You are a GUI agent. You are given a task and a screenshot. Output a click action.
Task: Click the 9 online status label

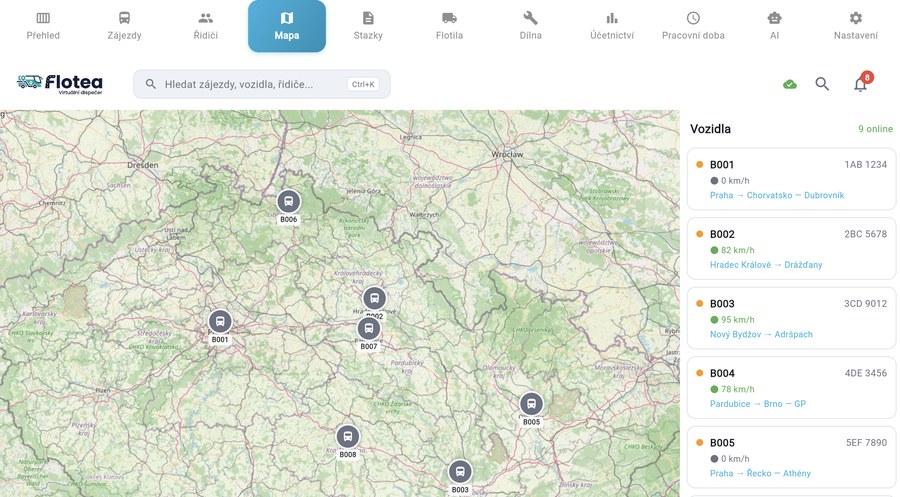coord(875,129)
